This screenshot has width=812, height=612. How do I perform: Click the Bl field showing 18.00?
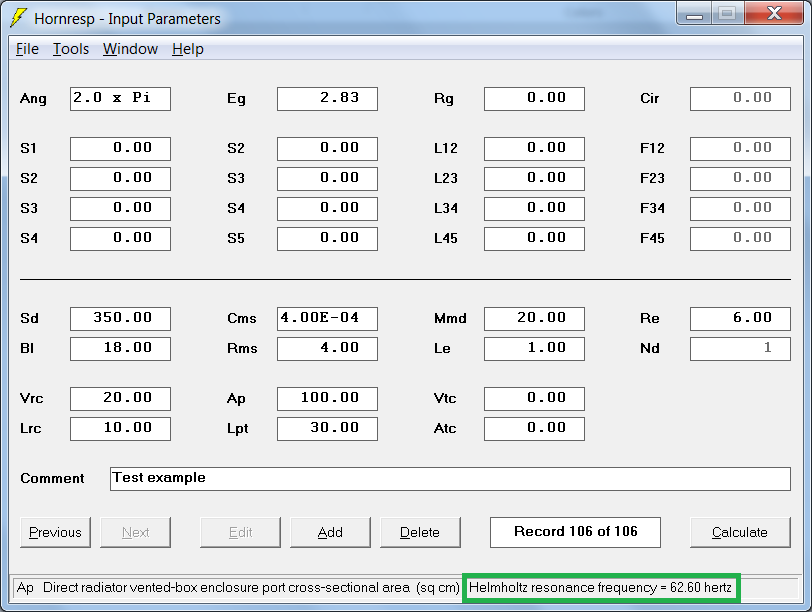(x=120, y=349)
